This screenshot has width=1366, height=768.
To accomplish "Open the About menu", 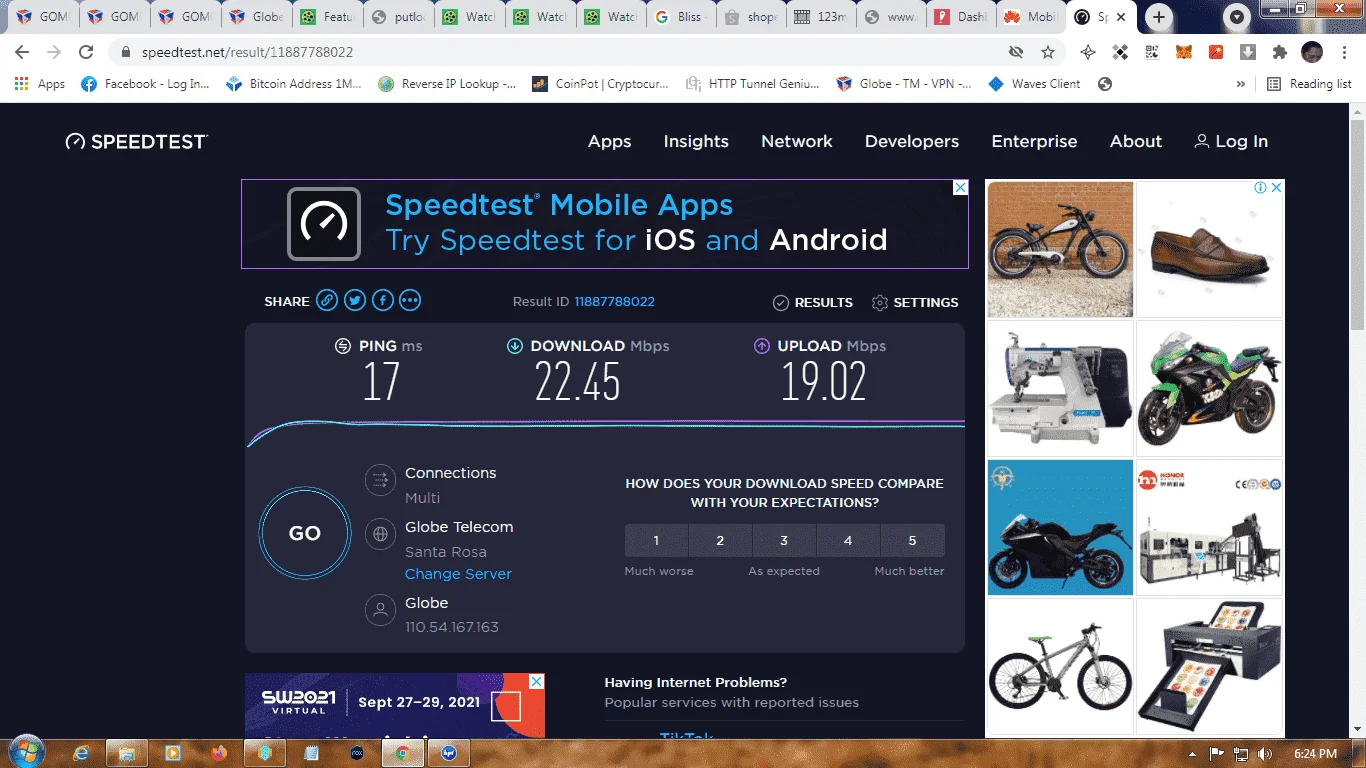I will [x=1136, y=142].
